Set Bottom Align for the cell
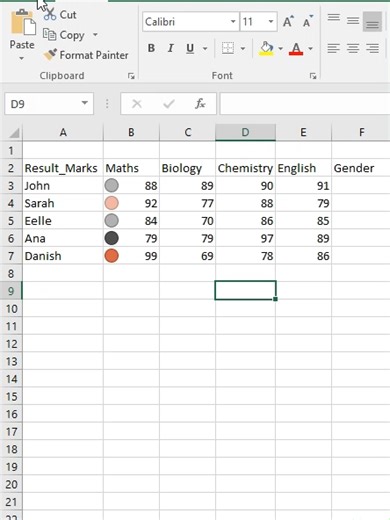 (372, 22)
